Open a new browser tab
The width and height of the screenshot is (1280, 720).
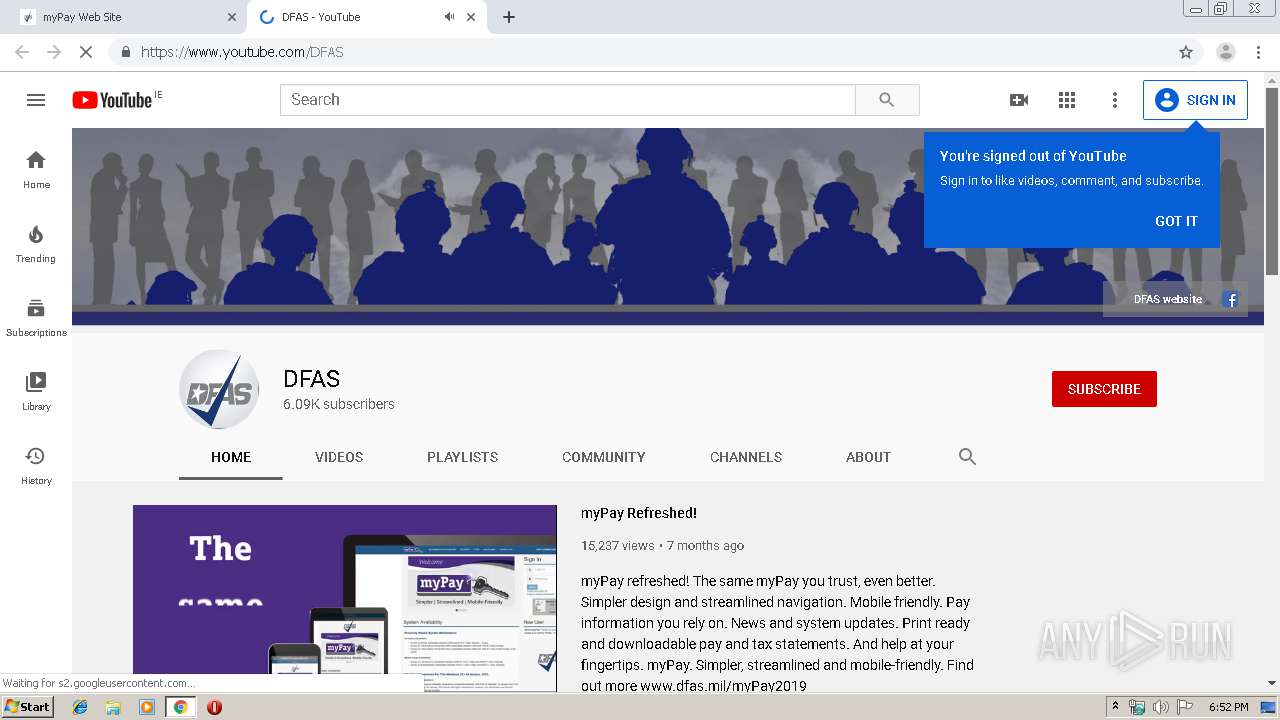[509, 17]
